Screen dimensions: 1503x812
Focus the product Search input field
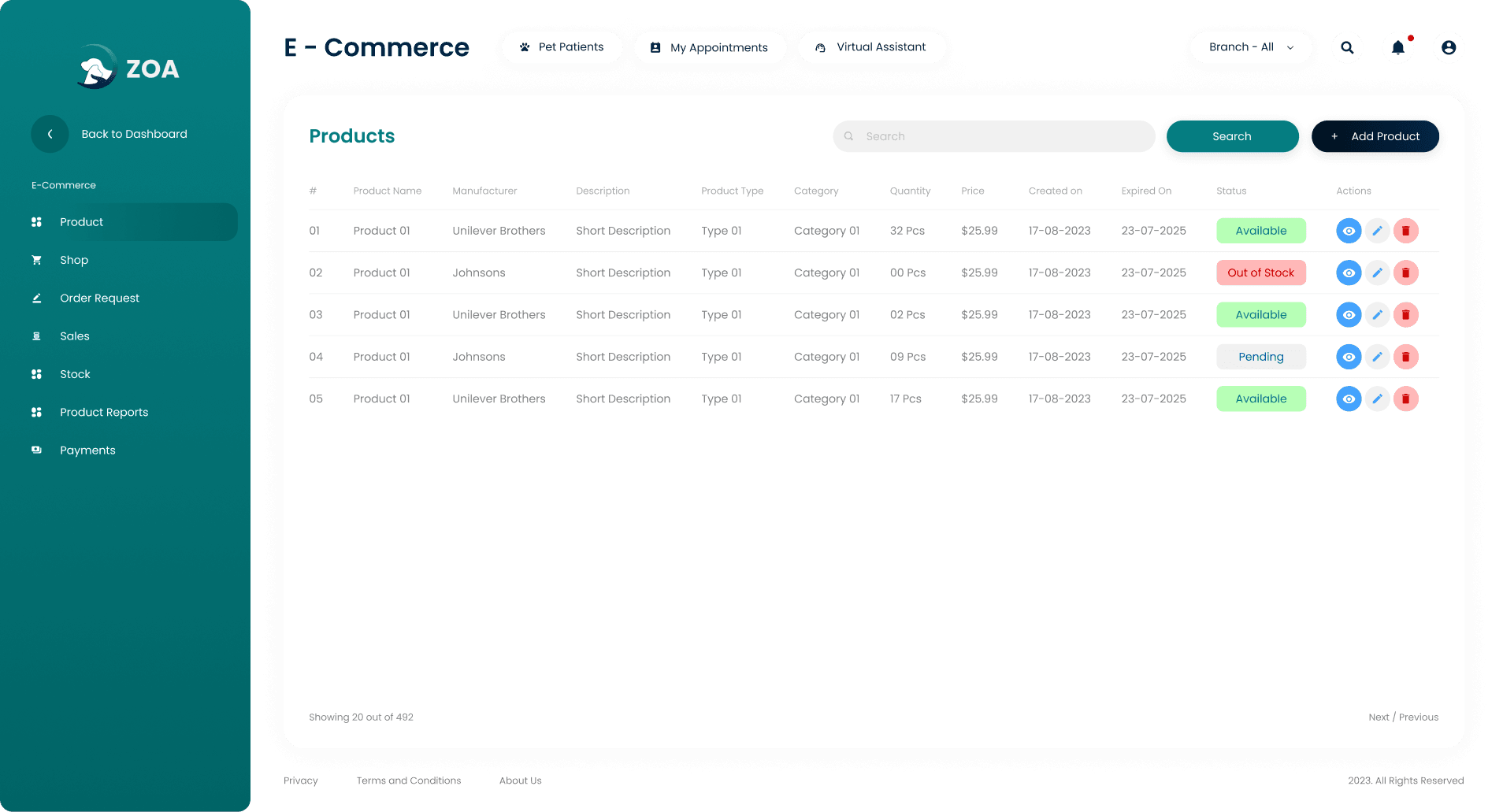[994, 136]
